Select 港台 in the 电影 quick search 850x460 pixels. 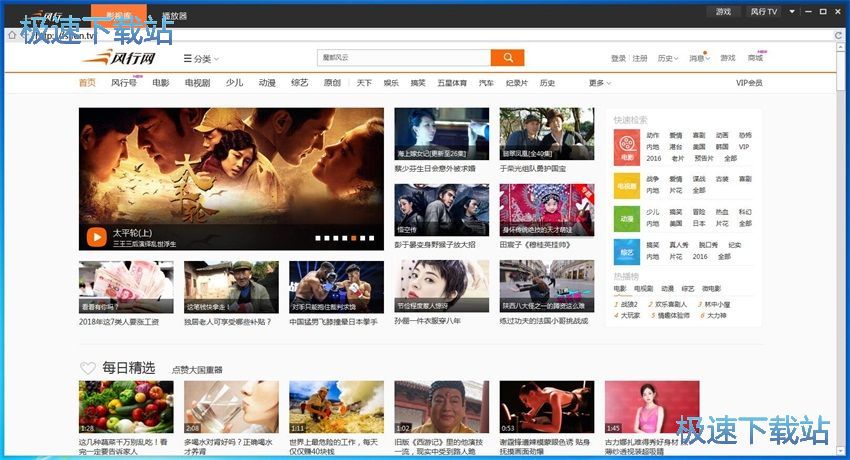click(x=675, y=147)
